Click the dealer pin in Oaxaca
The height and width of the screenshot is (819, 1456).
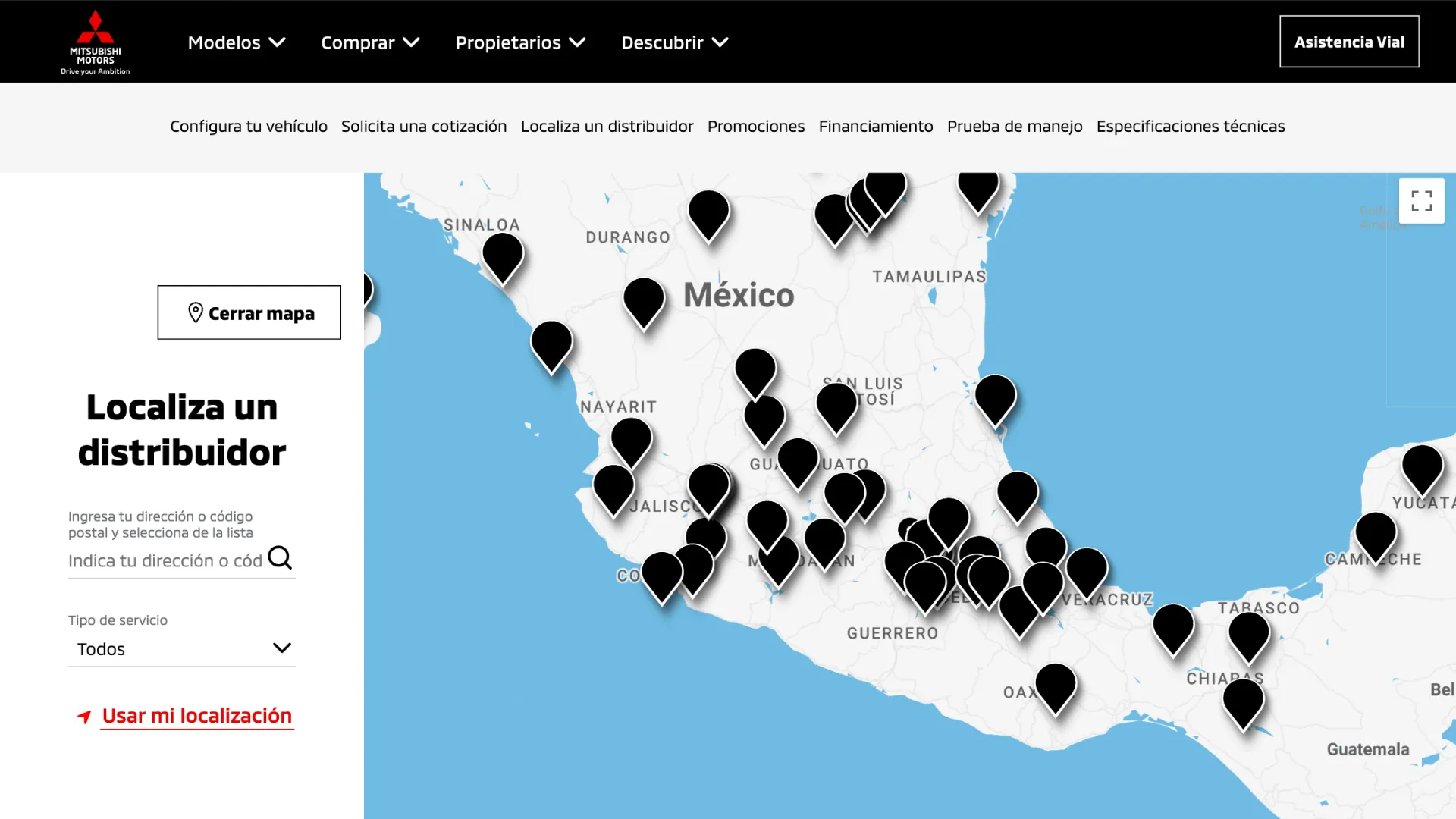point(1055,684)
